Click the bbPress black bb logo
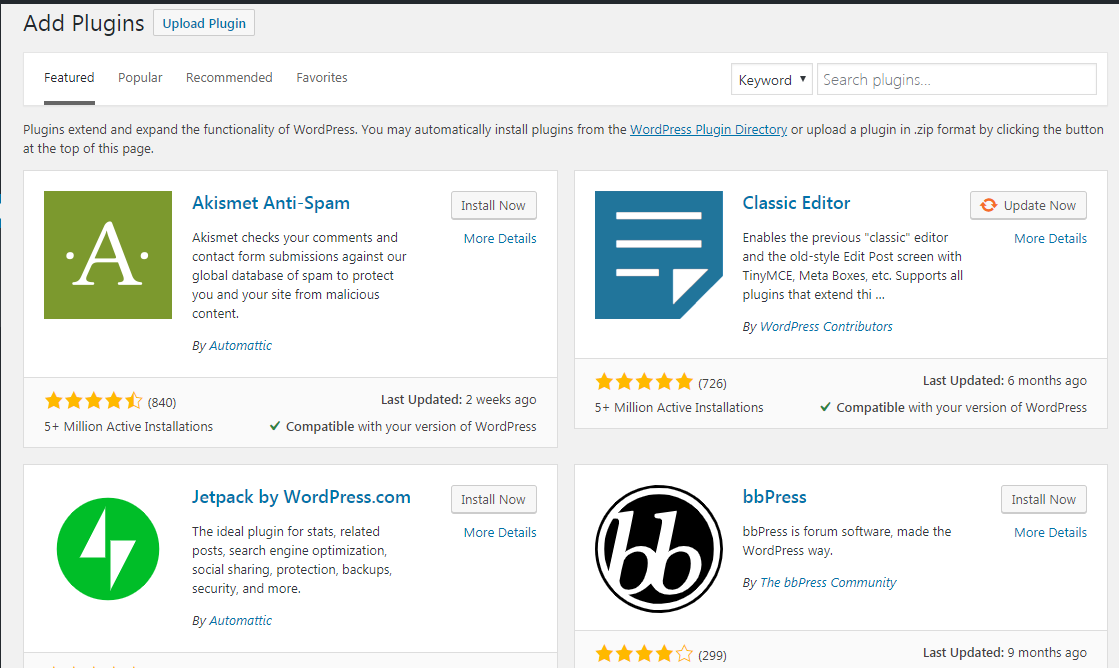 [x=659, y=549]
